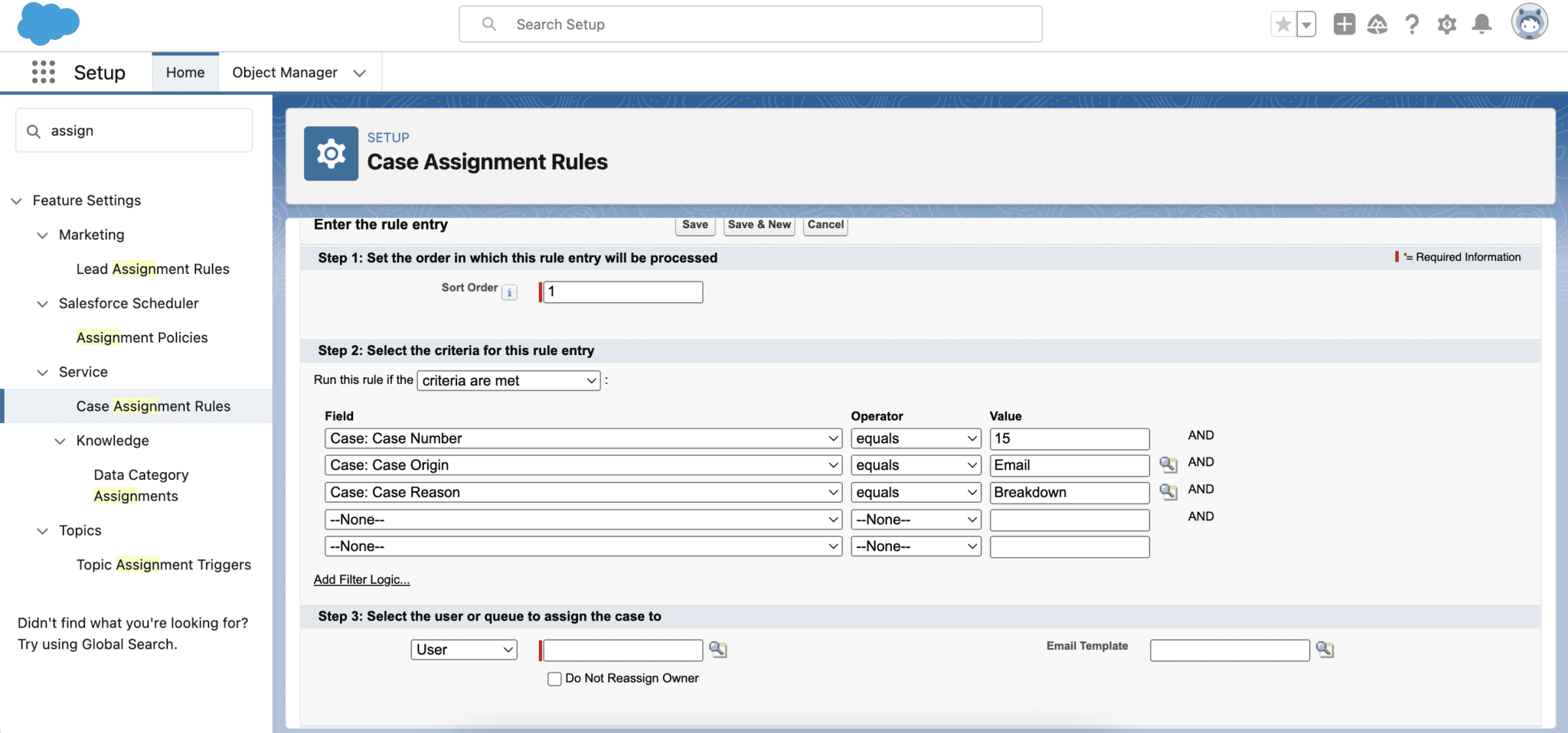Click the user lookup magnifier in Step 3
1568x733 pixels.
click(717, 649)
